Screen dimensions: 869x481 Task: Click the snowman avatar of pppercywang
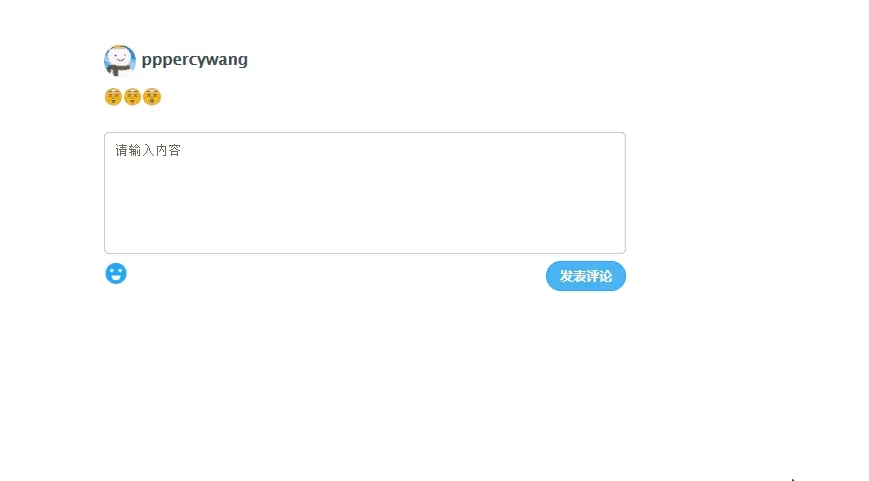pos(120,60)
